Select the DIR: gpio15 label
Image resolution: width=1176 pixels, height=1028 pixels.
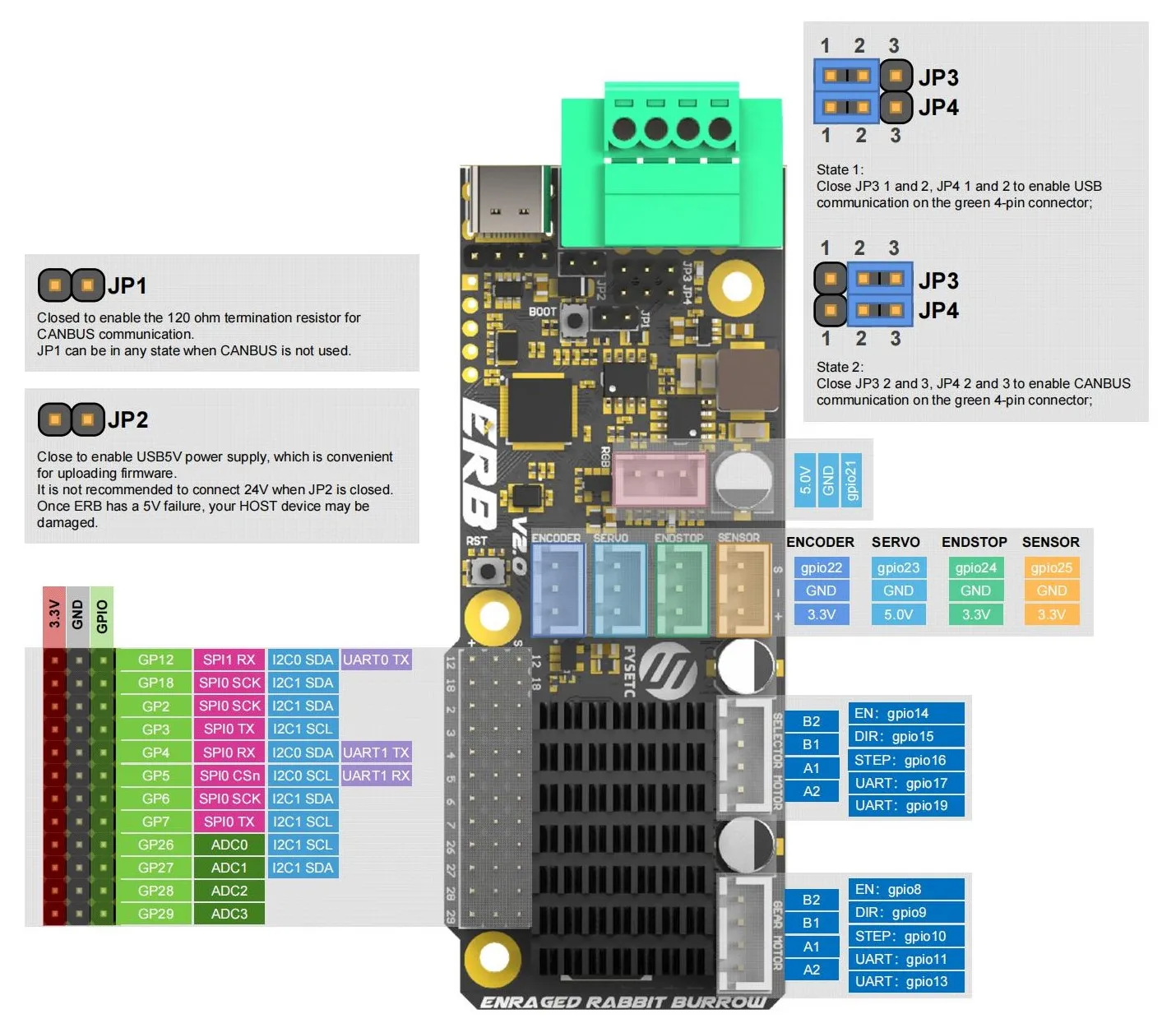click(905, 736)
